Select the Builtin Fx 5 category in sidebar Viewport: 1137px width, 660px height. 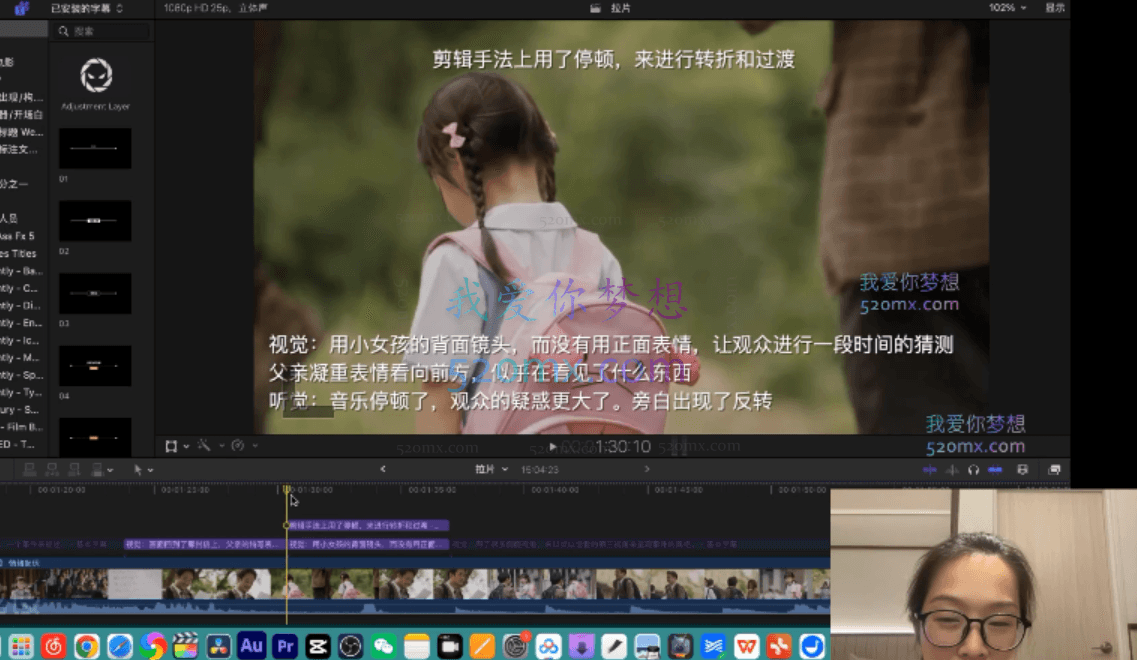[18, 236]
